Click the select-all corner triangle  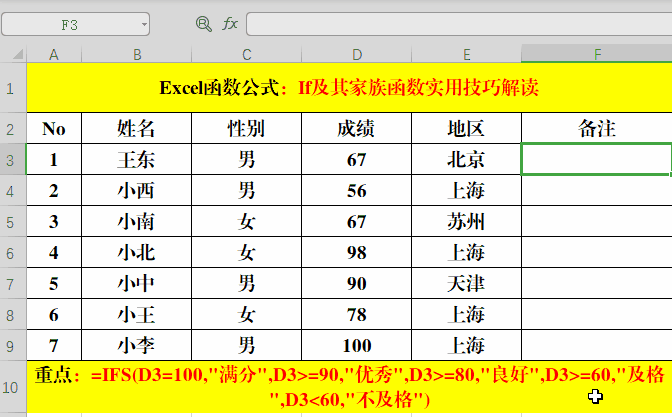point(18,54)
